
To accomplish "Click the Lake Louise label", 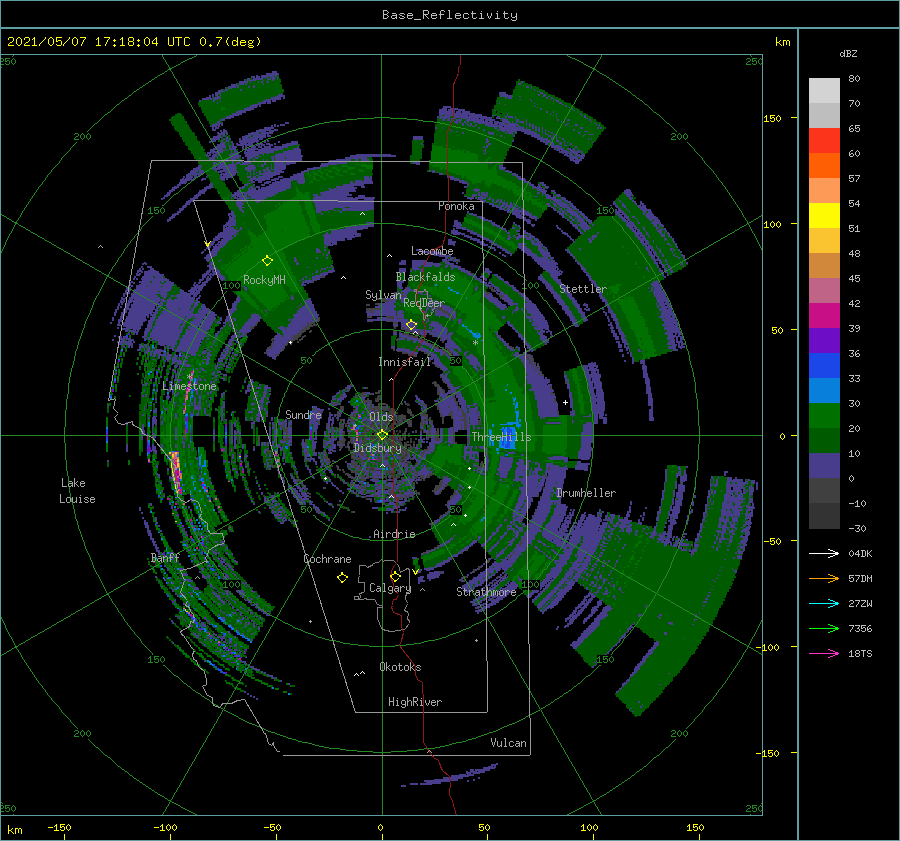I will [x=77, y=491].
